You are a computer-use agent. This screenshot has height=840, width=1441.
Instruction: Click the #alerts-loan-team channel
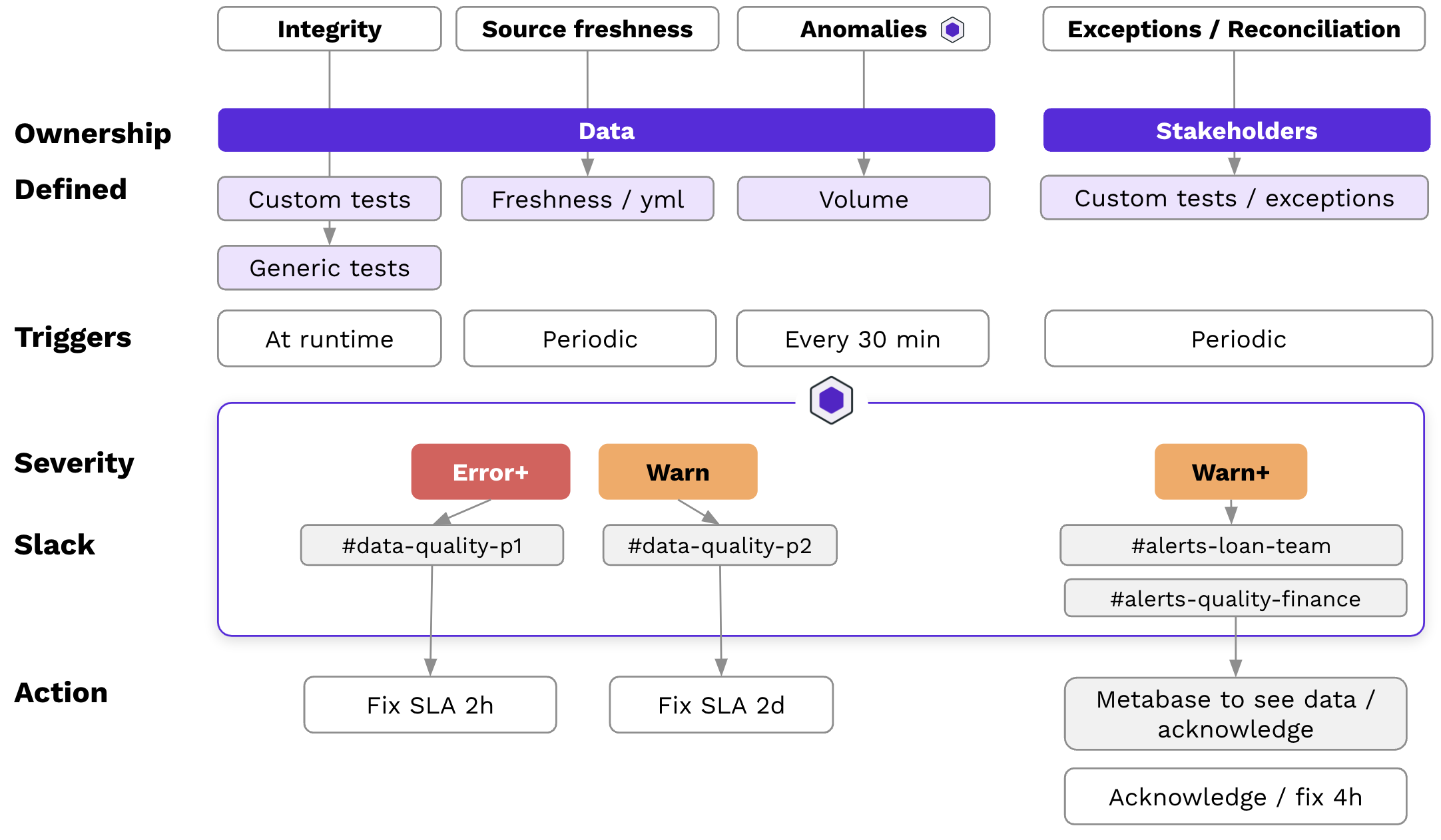[1231, 545]
